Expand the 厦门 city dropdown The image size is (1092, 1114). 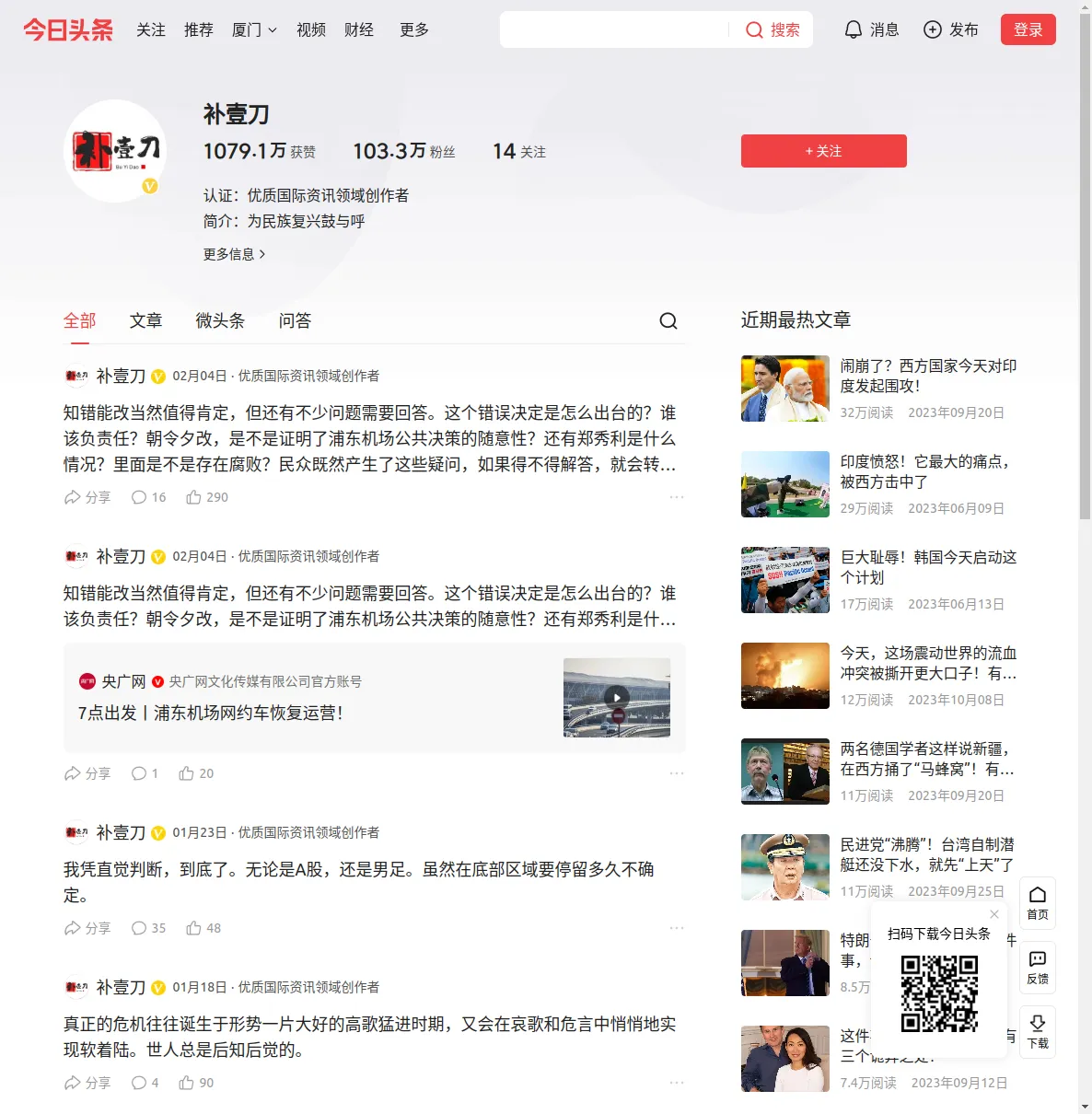pos(254,29)
